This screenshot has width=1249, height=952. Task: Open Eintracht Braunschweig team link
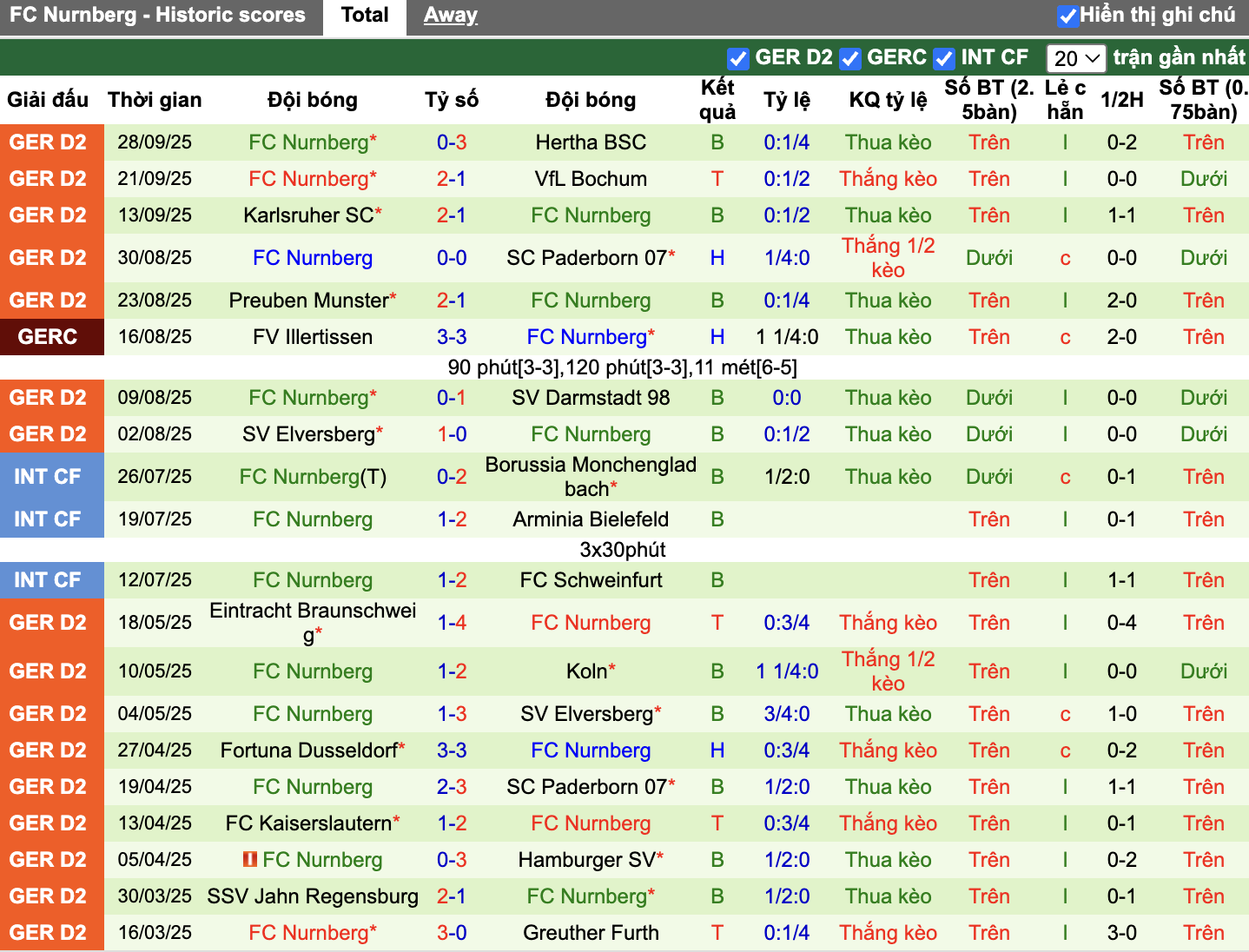[313, 623]
